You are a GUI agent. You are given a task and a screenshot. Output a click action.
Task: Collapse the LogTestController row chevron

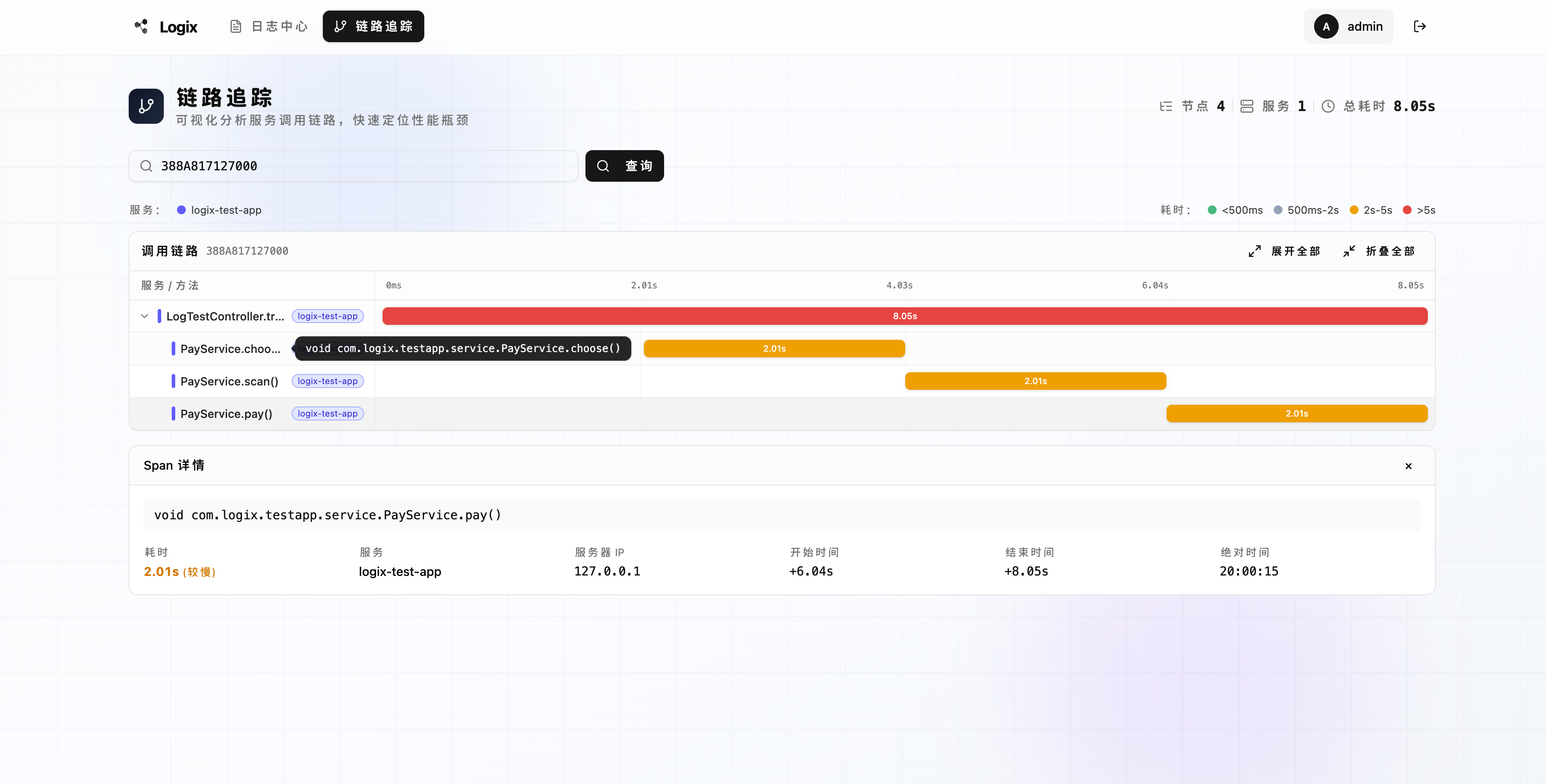coord(144,316)
